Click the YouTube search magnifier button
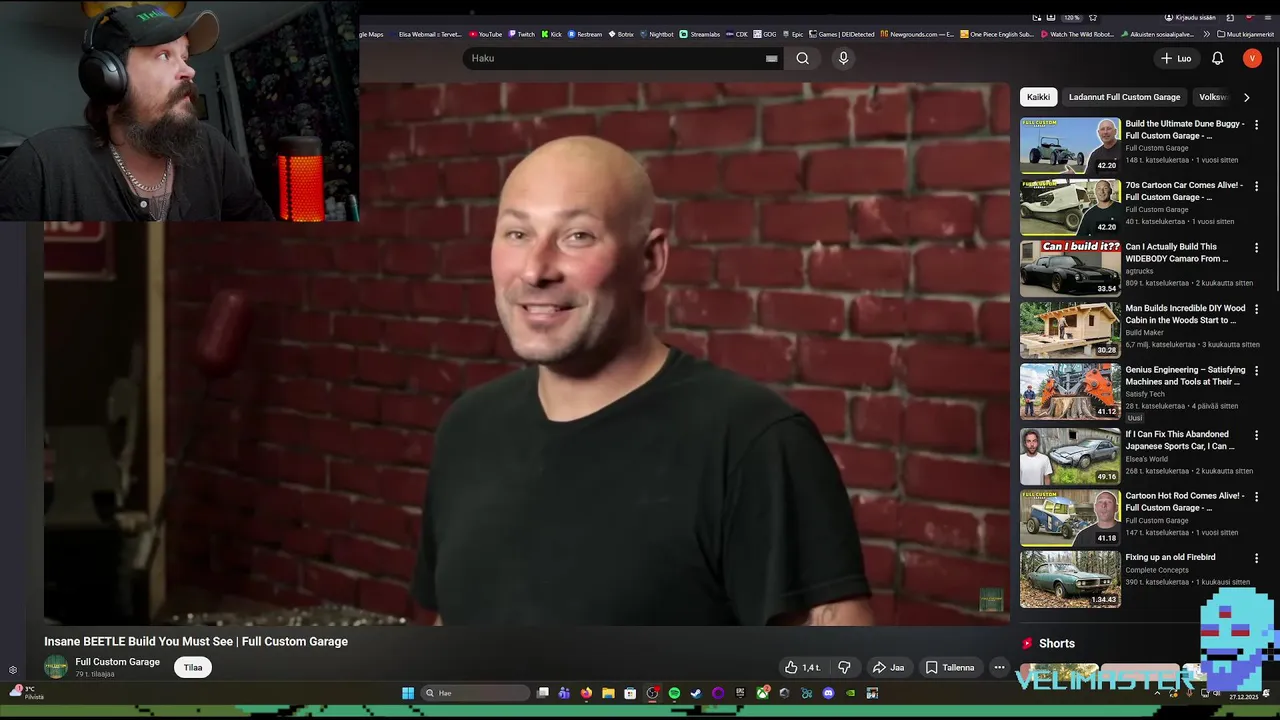 tap(802, 58)
